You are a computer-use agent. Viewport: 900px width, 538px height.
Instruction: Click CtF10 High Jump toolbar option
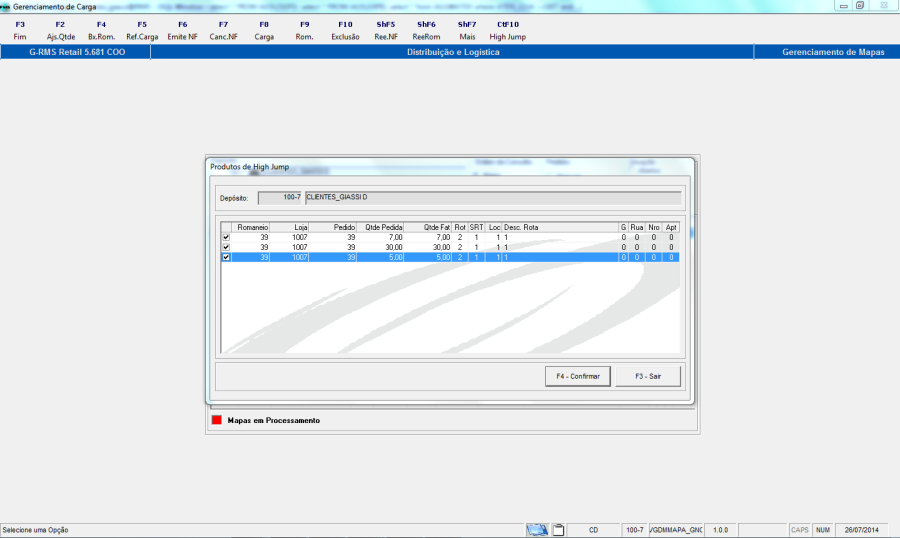tap(507, 30)
